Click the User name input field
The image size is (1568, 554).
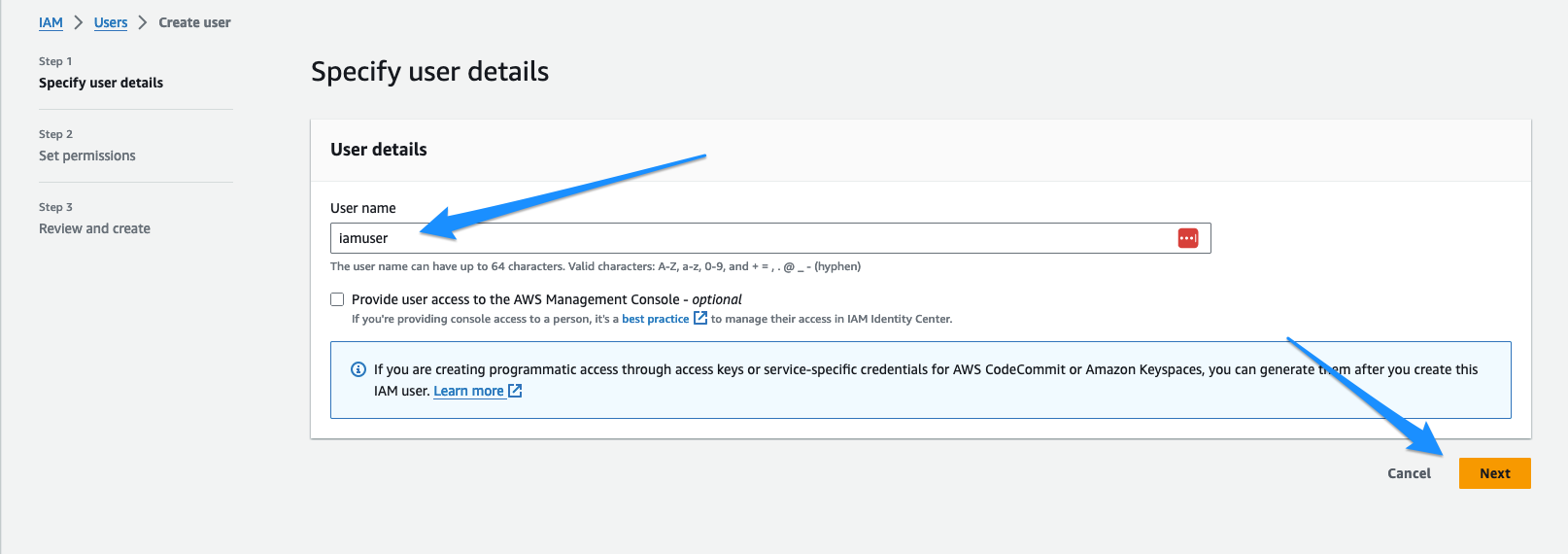[x=770, y=238]
